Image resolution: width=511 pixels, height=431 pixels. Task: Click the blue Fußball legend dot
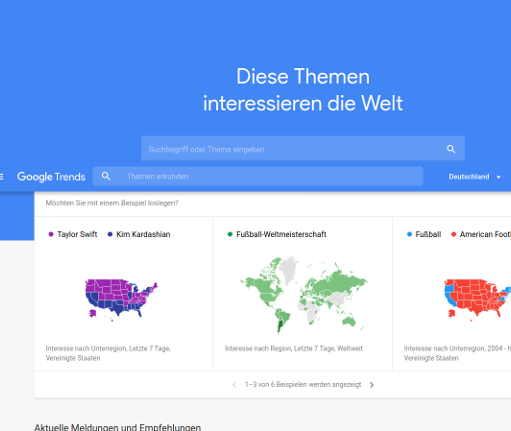409,234
